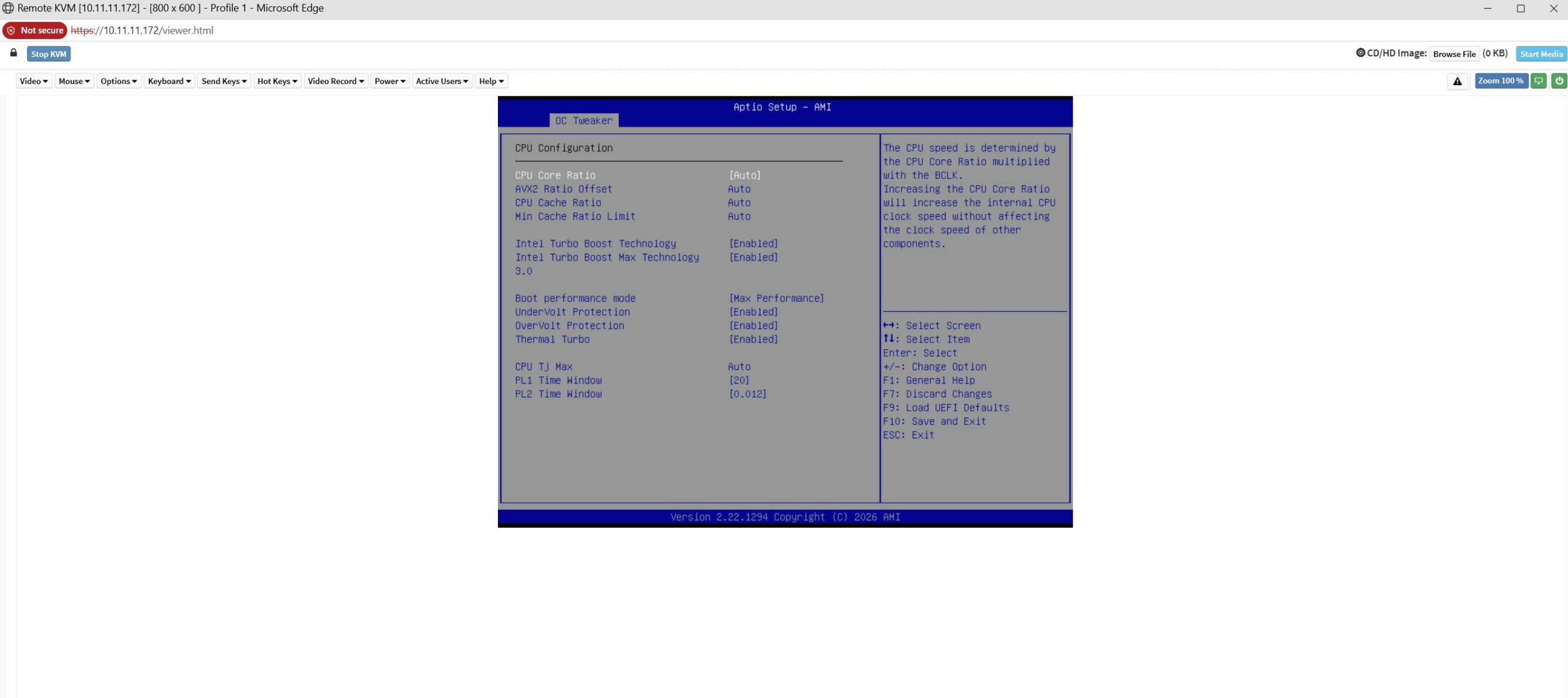Click the Start Media button
The width and height of the screenshot is (1568, 698).
(x=1541, y=54)
